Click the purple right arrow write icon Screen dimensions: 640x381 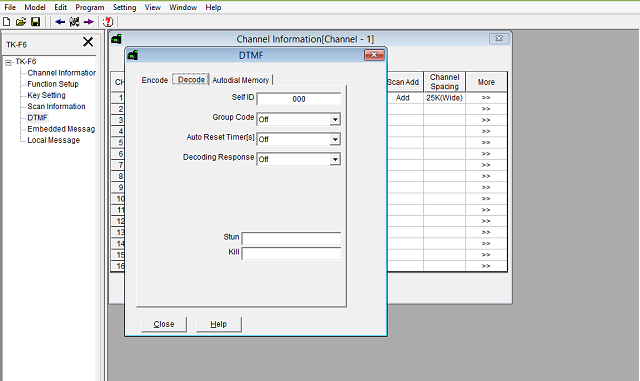89,22
